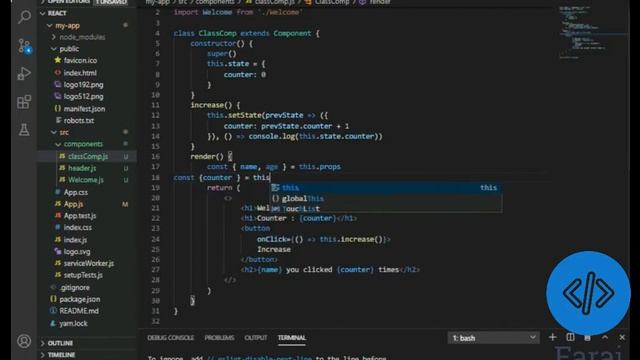The image size is (640, 360).
Task: Open favicon.ico file
Action: [80, 61]
